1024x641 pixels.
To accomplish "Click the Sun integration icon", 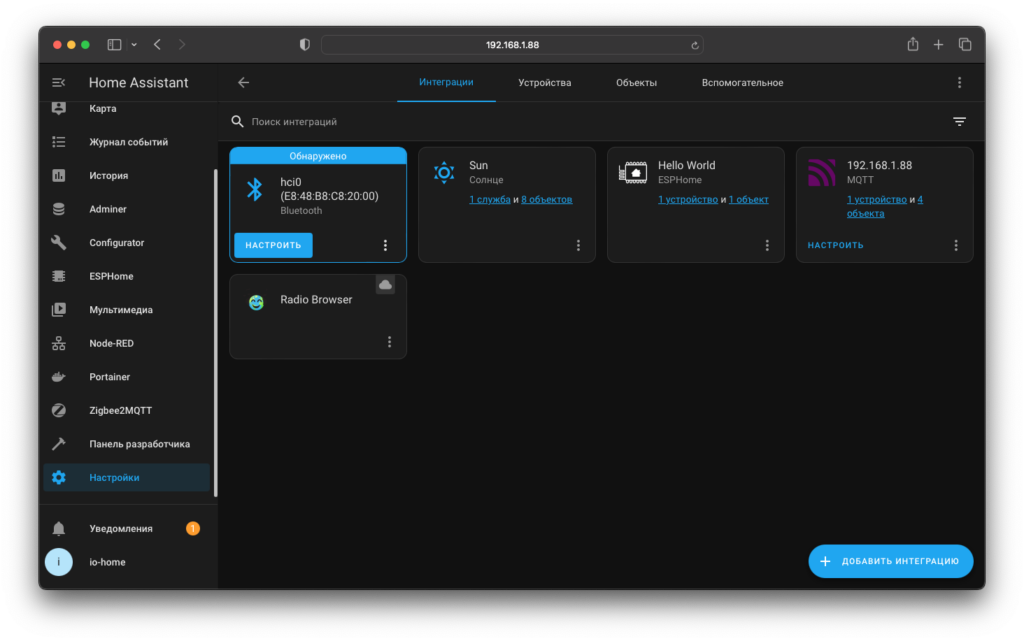I will click(x=444, y=172).
